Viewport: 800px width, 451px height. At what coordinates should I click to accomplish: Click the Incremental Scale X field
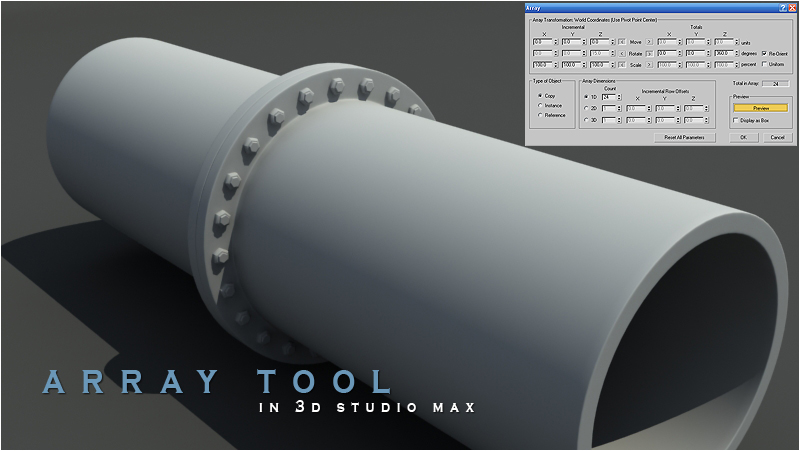click(x=542, y=65)
